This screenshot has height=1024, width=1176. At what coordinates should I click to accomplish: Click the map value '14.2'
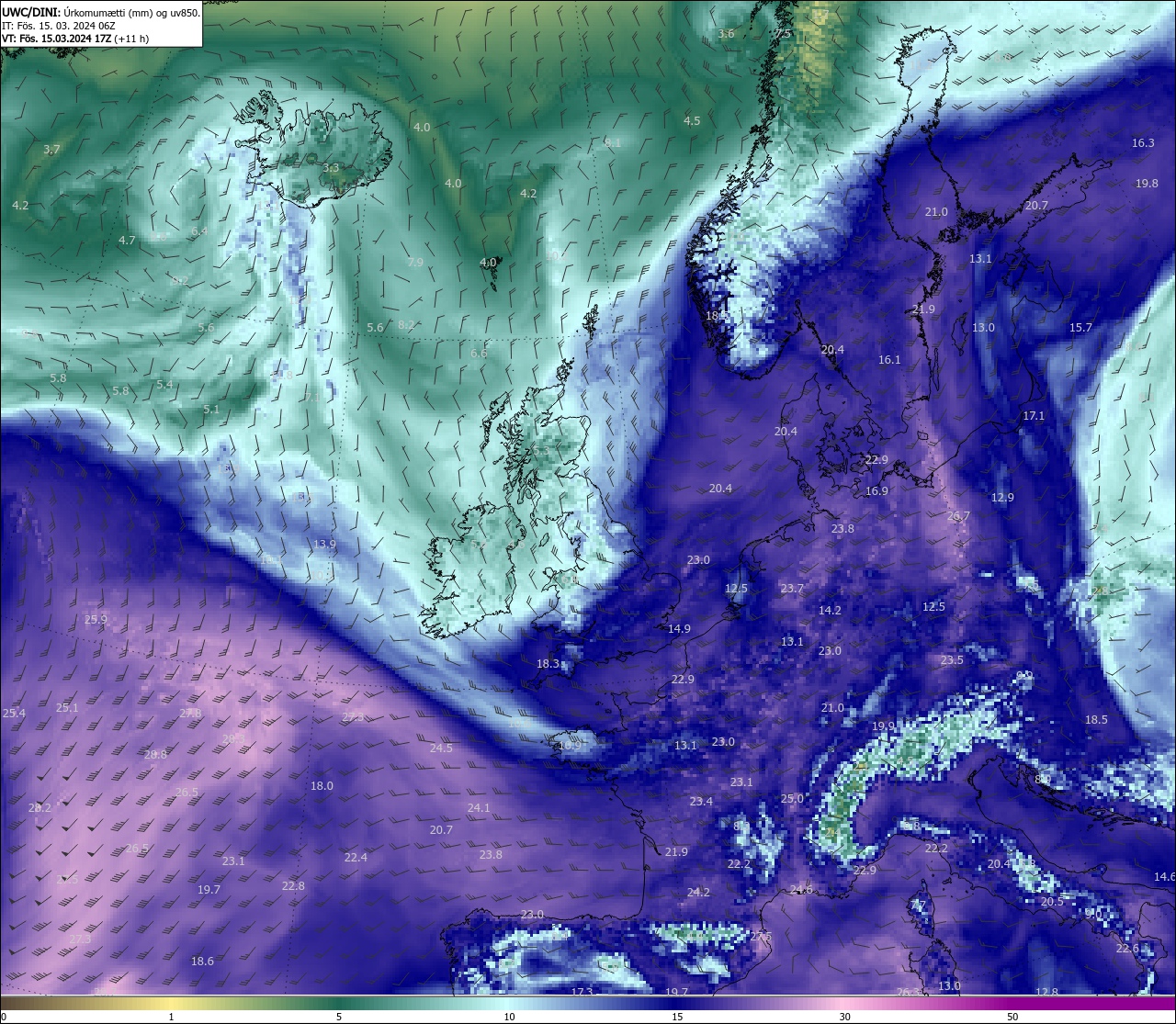point(830,611)
